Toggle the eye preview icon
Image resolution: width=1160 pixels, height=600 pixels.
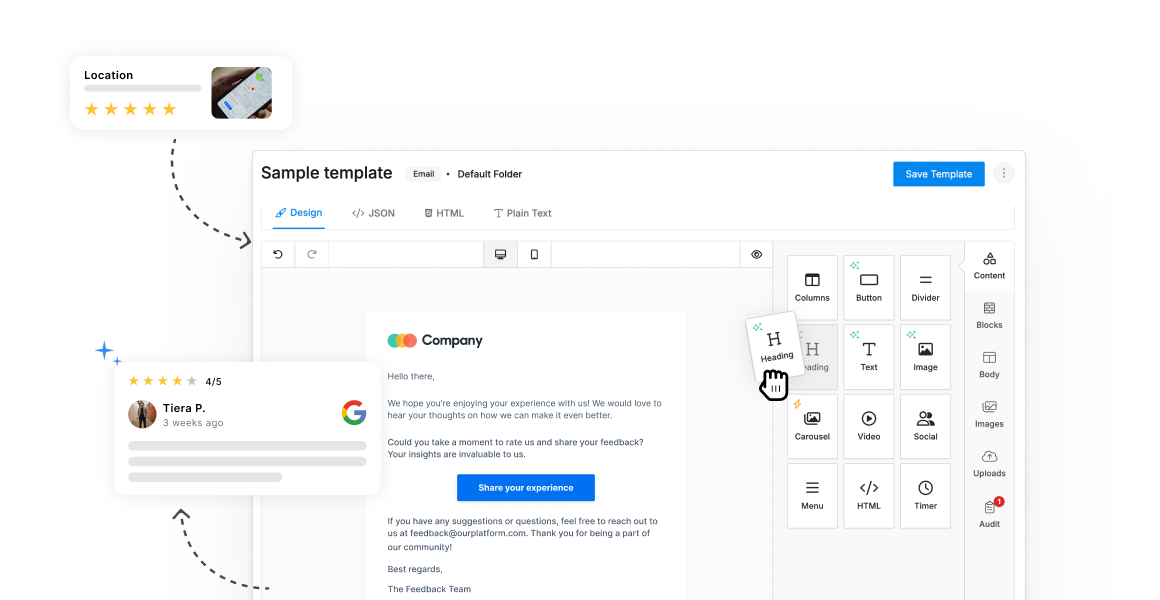(x=756, y=255)
